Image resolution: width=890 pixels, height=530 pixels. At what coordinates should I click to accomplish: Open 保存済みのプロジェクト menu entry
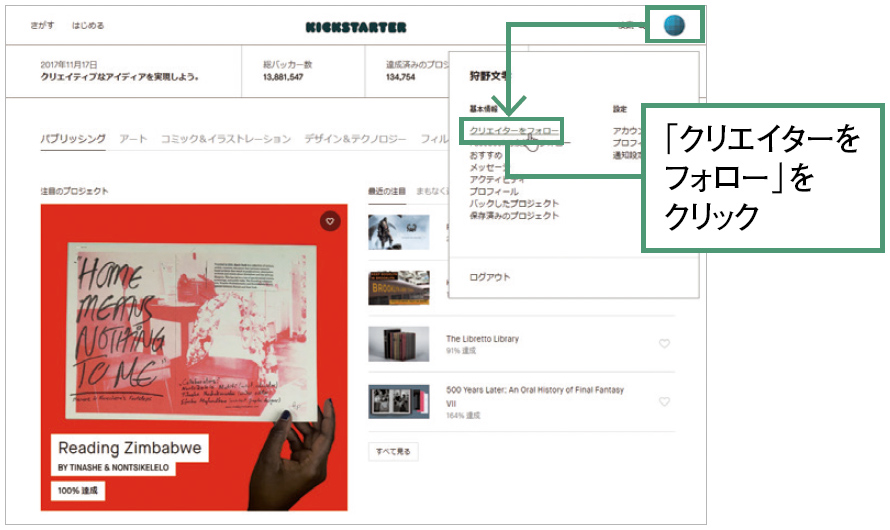pos(514,216)
